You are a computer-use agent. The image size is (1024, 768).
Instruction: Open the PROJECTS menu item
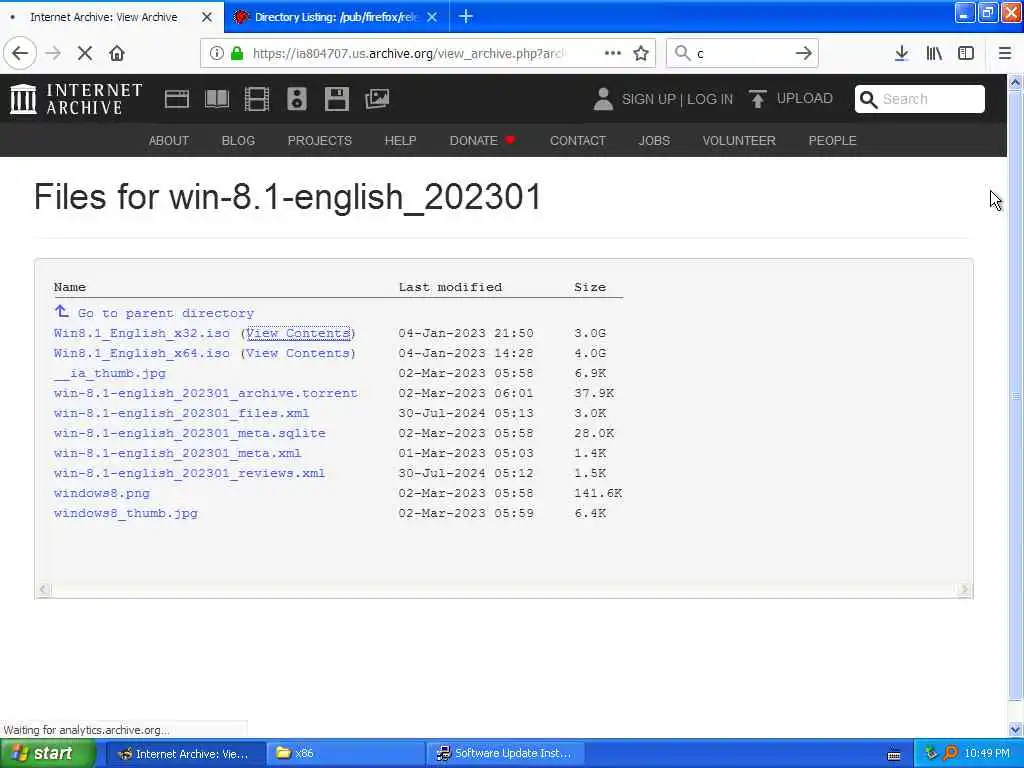point(319,140)
